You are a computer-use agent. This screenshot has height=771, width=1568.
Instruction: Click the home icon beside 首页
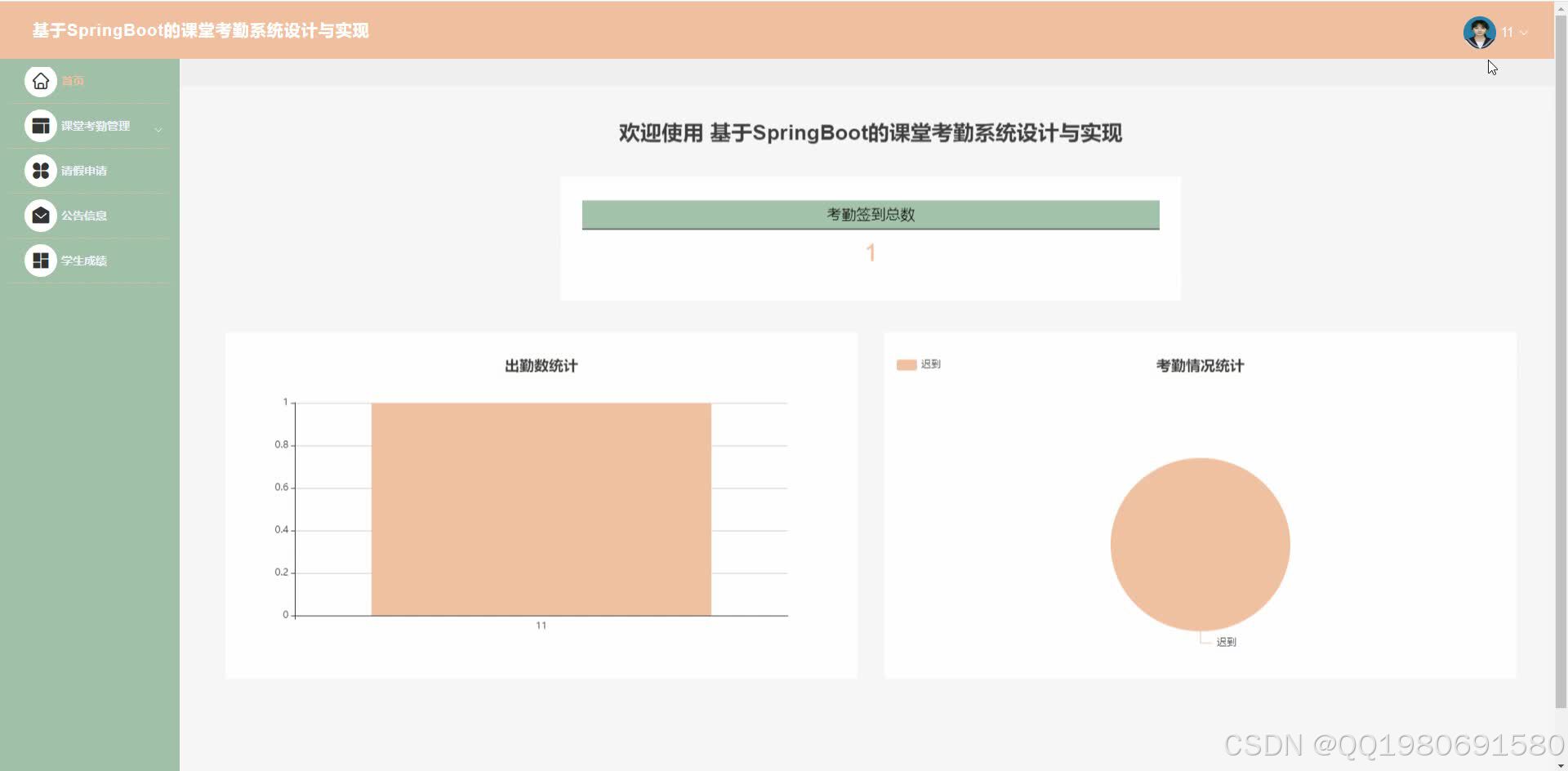click(40, 81)
